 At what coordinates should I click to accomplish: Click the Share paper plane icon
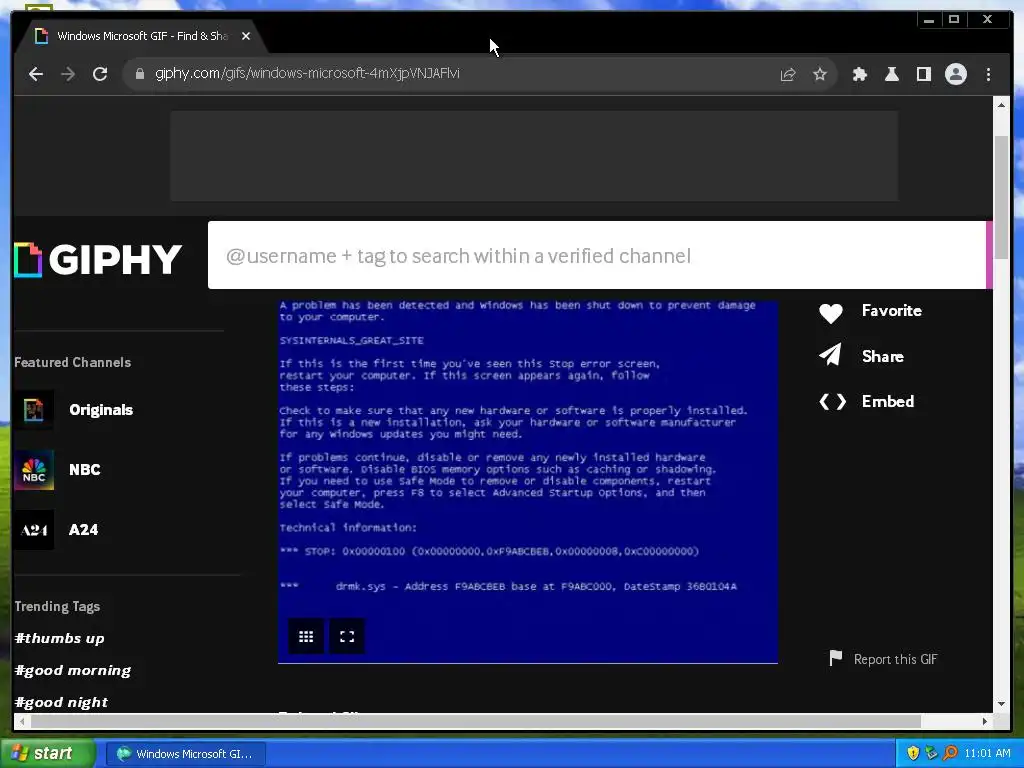click(x=830, y=356)
